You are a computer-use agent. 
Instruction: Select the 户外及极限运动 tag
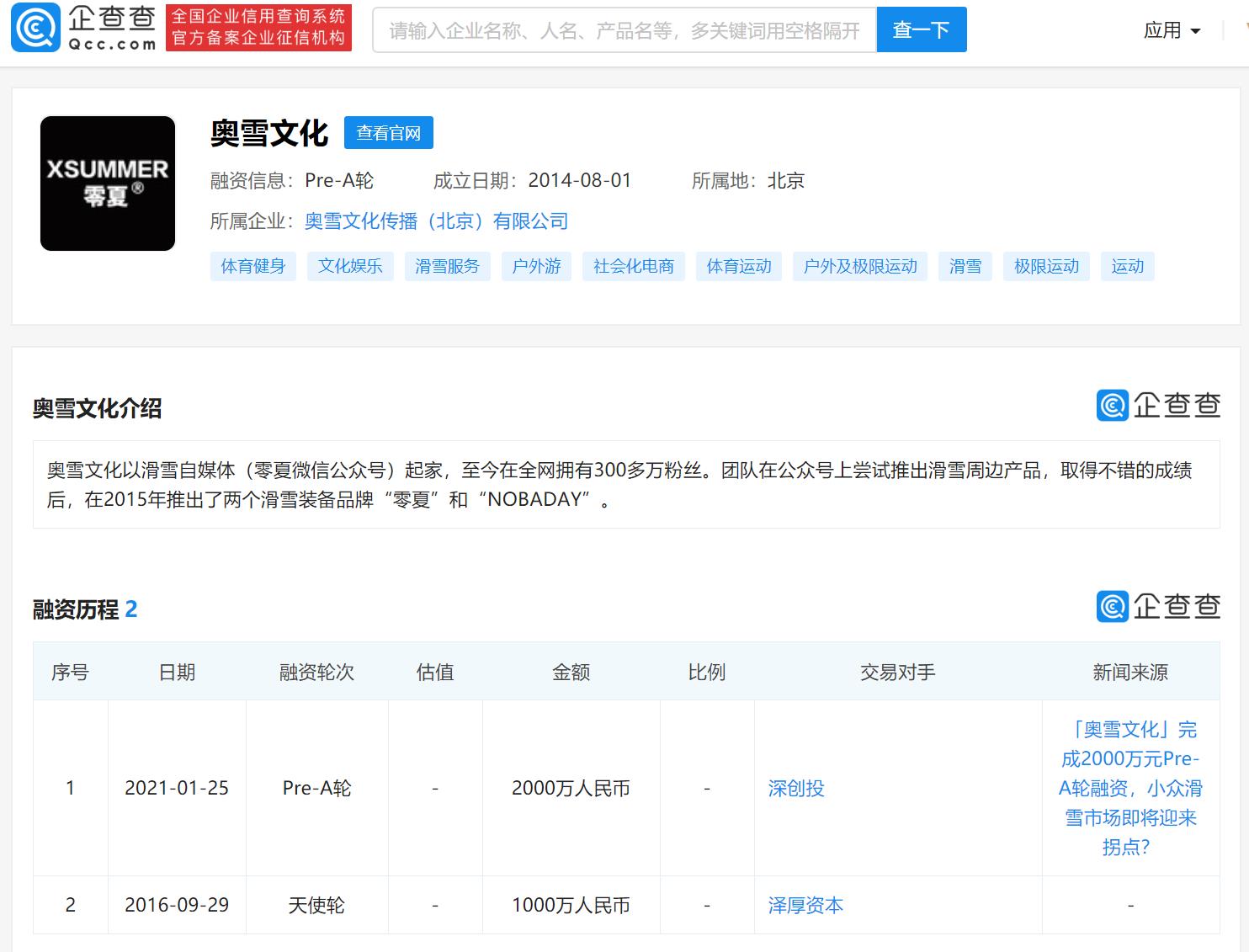tap(860, 267)
